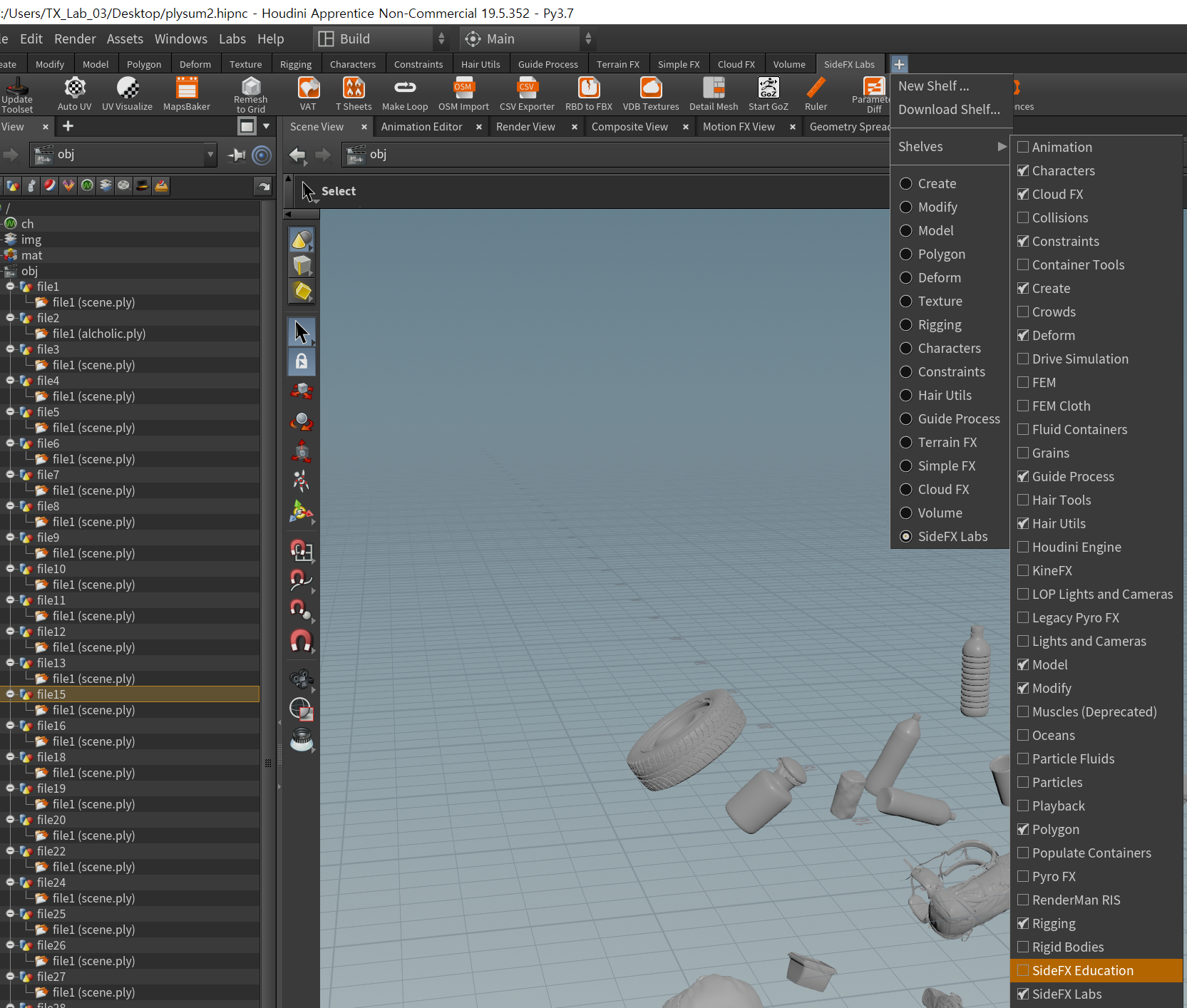Open the obj path dropdown in tree pane
The image size is (1187, 1008).
point(210,155)
